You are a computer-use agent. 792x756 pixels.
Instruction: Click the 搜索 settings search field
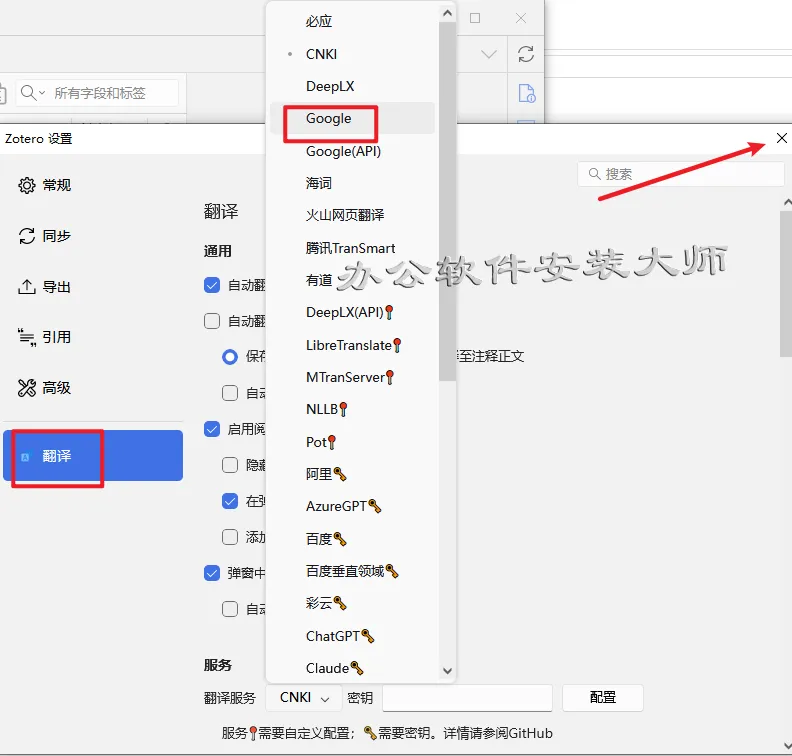(681, 174)
